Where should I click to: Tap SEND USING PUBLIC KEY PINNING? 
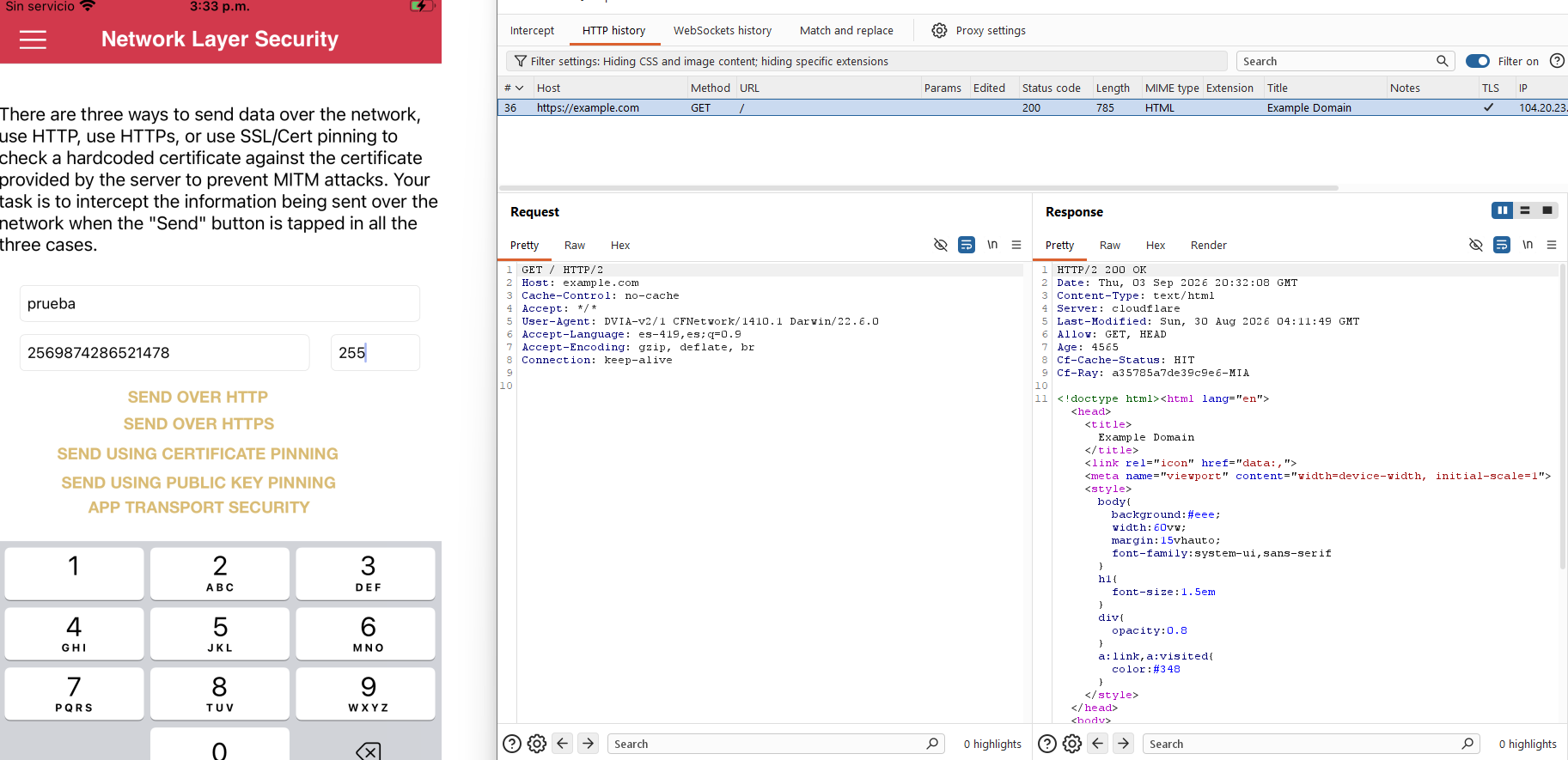[x=198, y=483]
